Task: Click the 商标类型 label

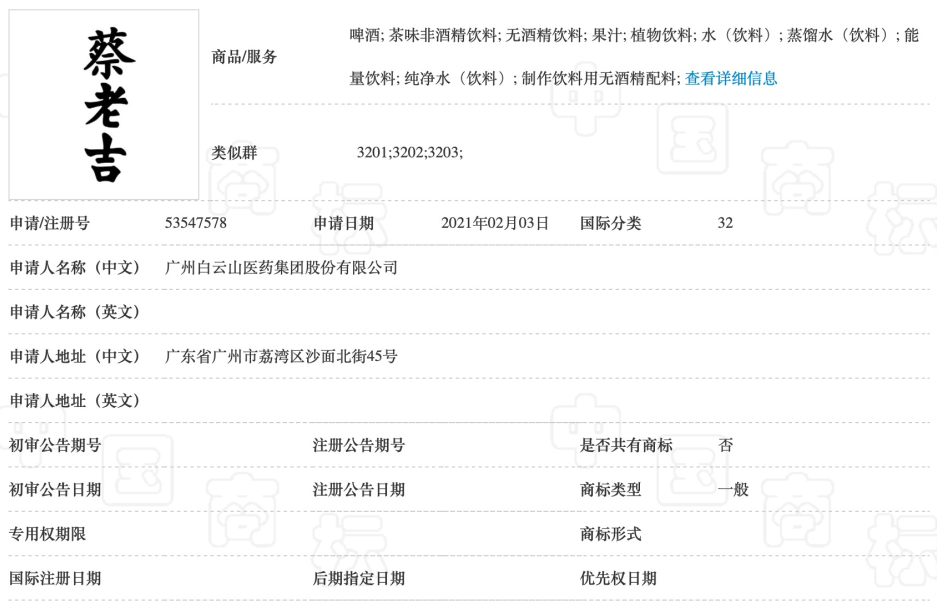Action: [610, 490]
